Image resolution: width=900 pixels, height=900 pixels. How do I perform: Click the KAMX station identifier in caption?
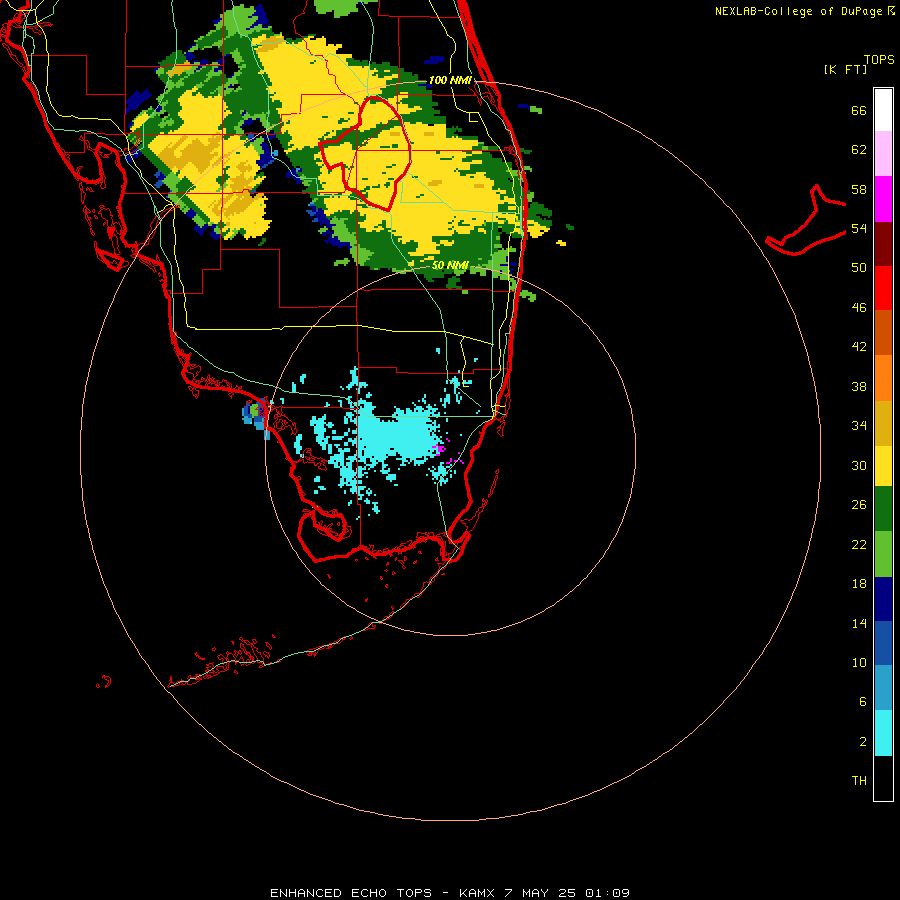click(x=476, y=893)
